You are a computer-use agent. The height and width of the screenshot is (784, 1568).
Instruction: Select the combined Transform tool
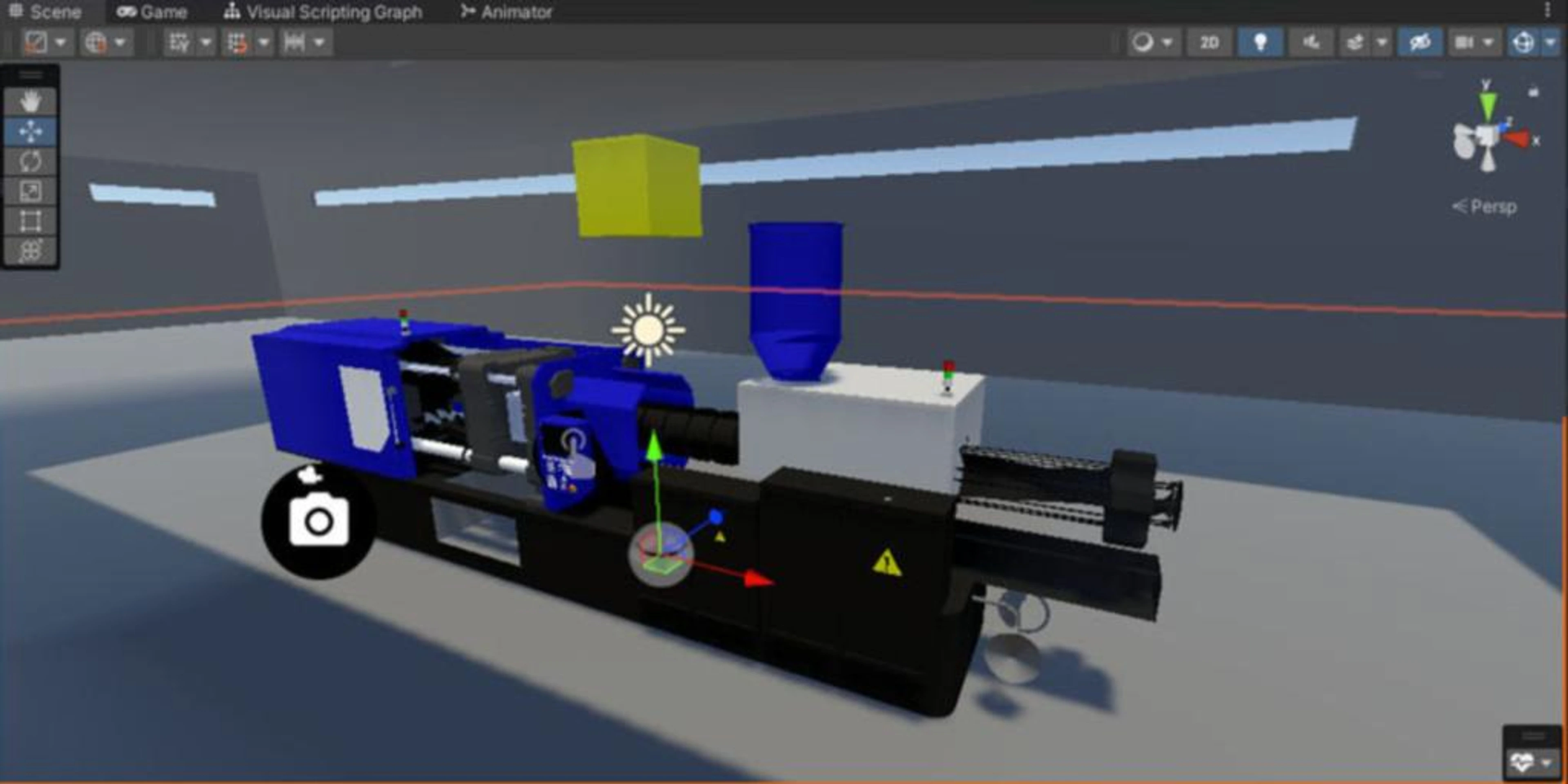click(31, 251)
